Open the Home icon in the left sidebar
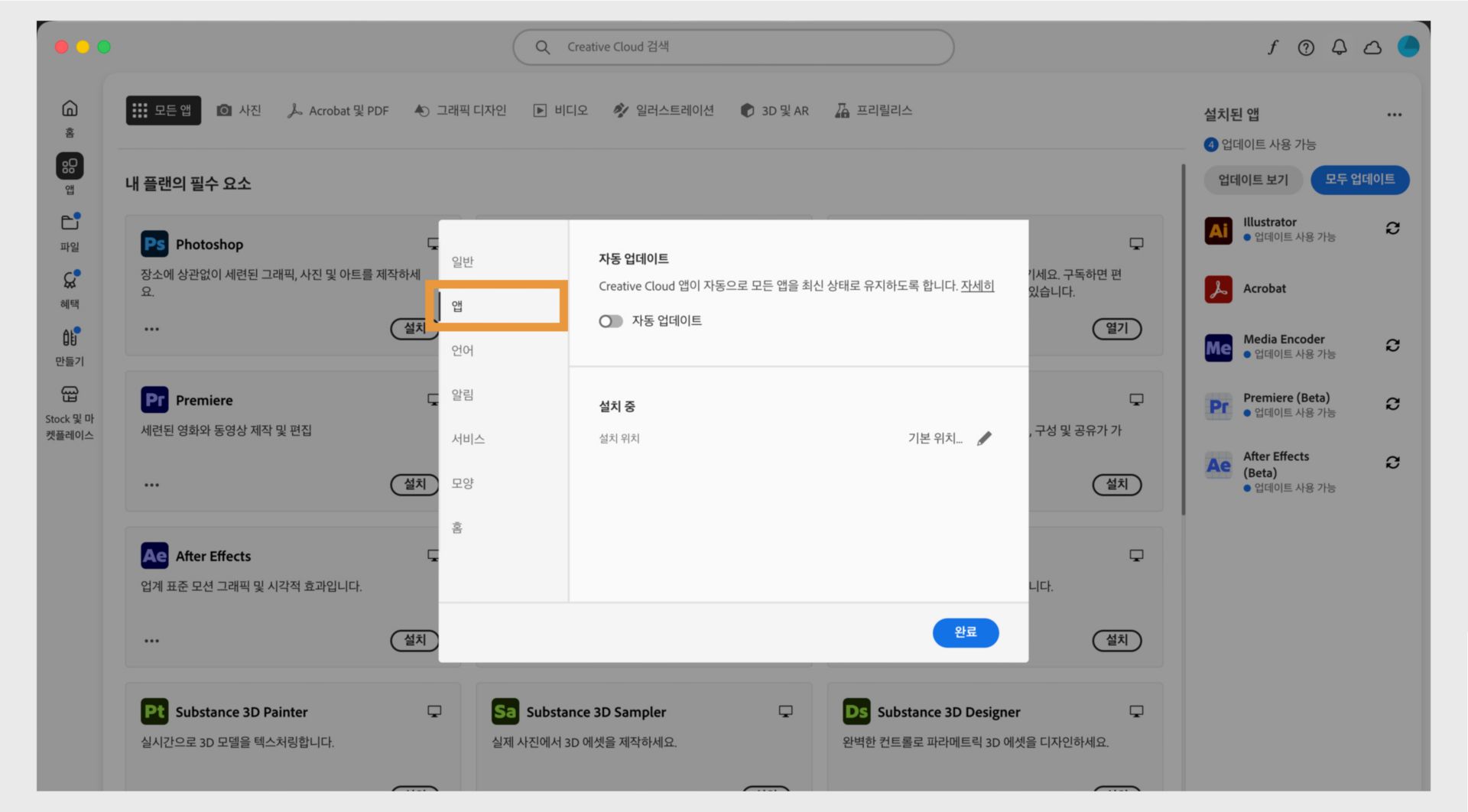The height and width of the screenshot is (812, 1468). pyautogui.click(x=70, y=109)
